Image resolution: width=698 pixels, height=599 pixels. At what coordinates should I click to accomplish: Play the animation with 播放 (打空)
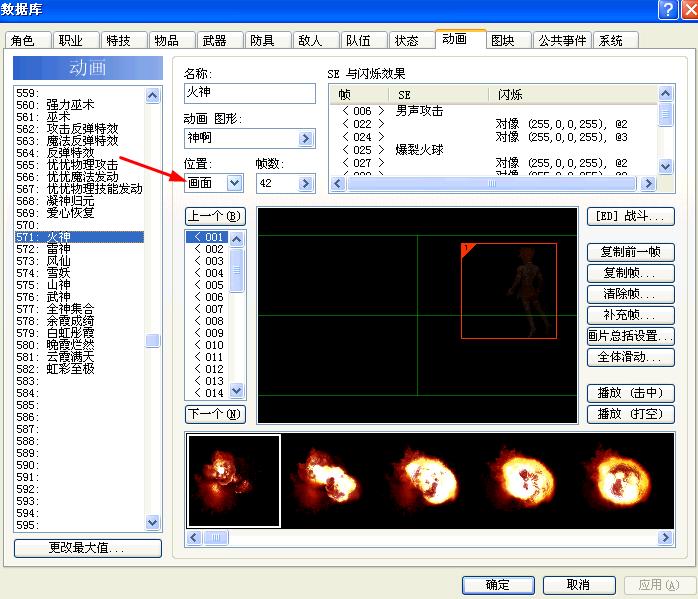pyautogui.click(x=631, y=414)
